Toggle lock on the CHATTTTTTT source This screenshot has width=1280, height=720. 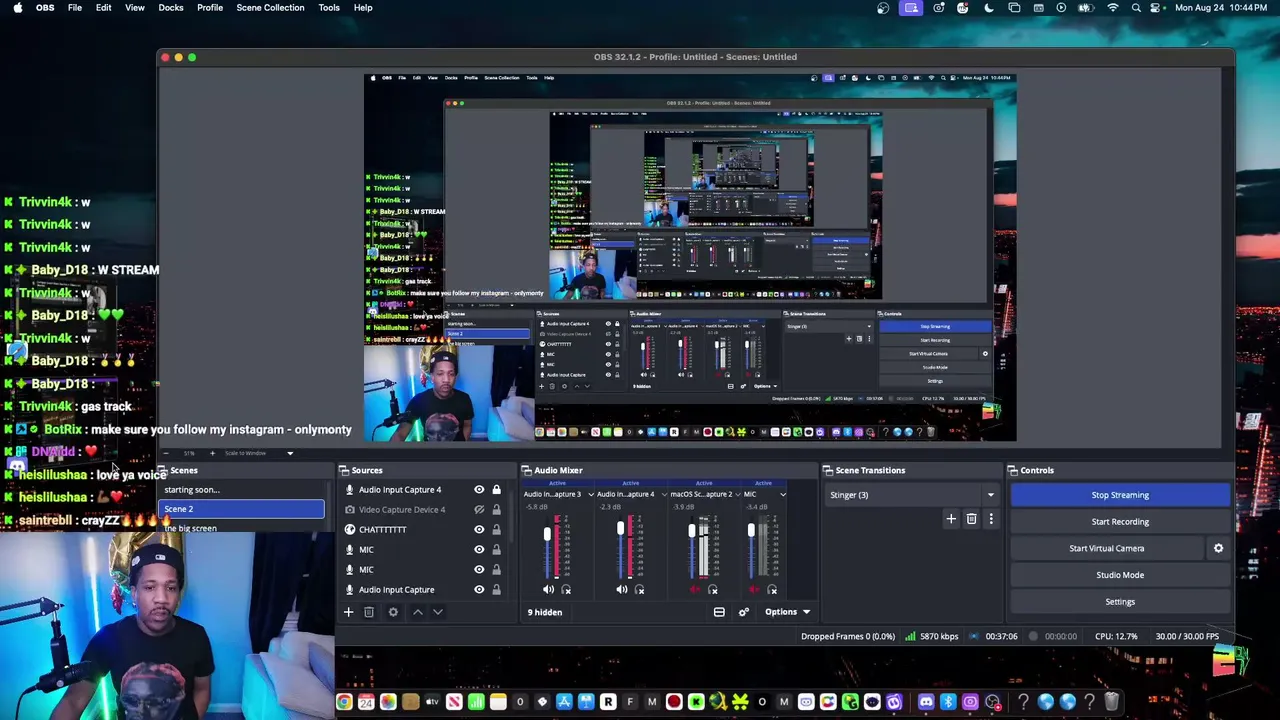[x=496, y=530]
